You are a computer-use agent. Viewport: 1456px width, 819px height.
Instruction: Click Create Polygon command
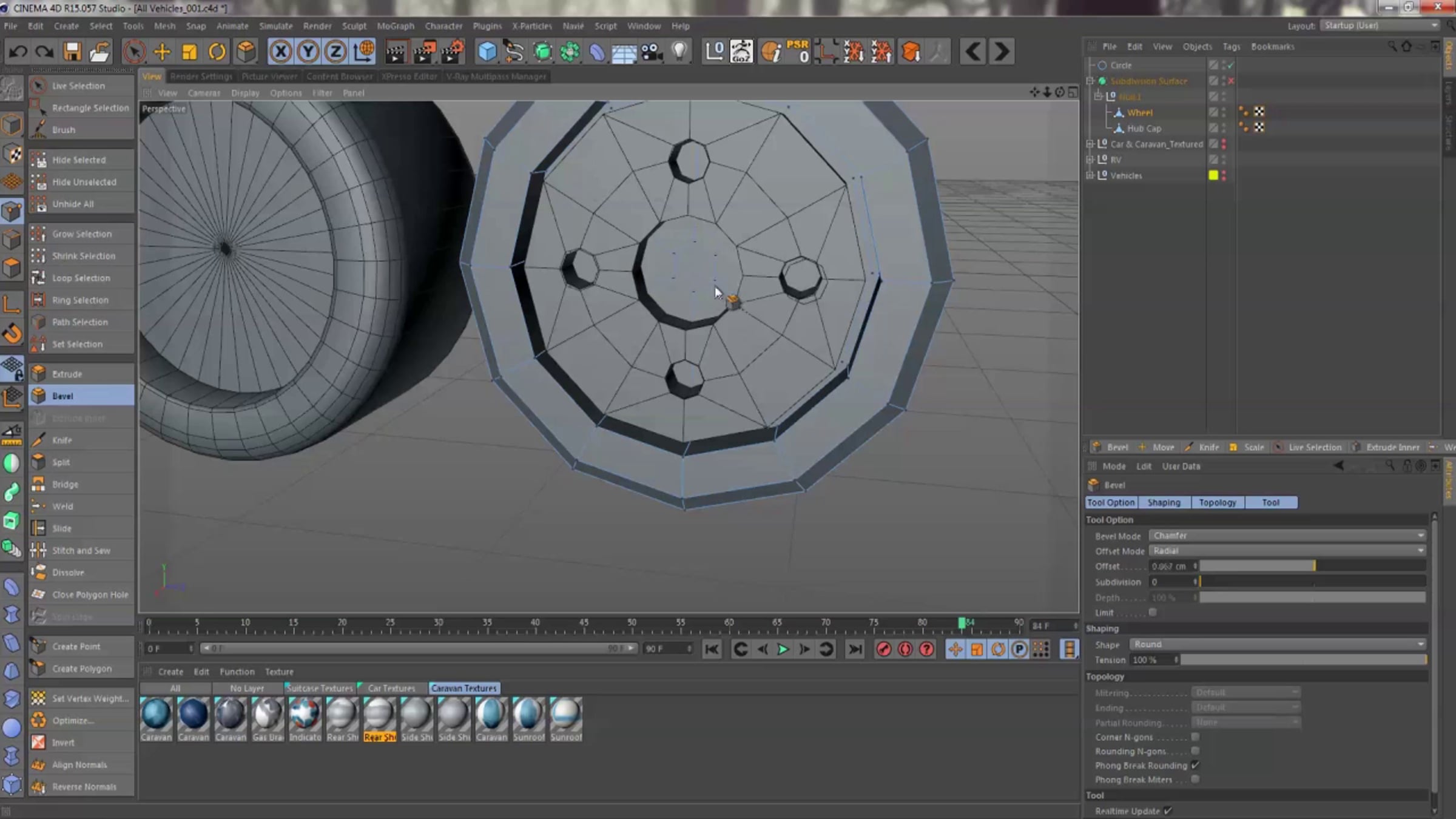click(81, 669)
